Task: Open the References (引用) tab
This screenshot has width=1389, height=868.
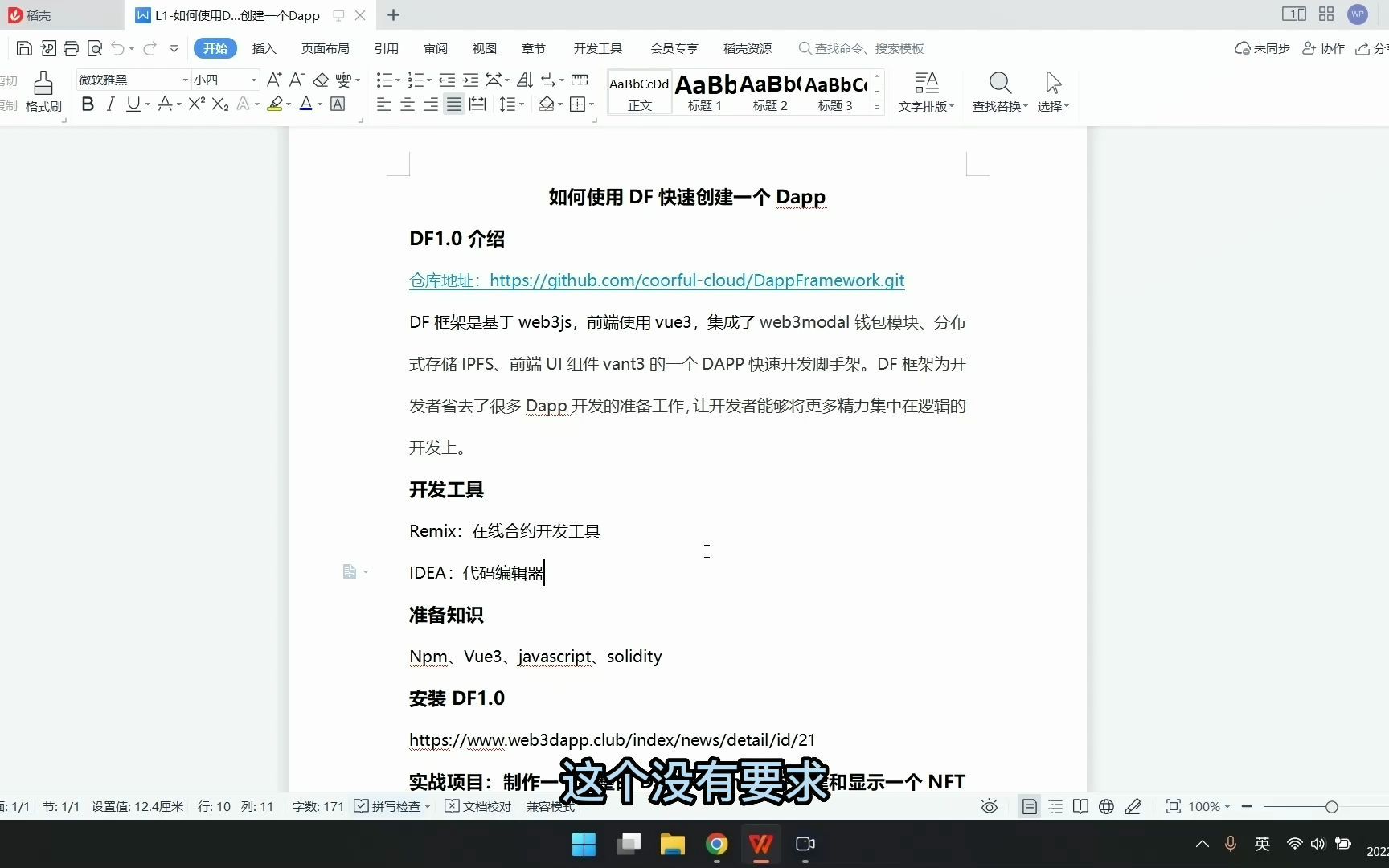Action: (387, 48)
